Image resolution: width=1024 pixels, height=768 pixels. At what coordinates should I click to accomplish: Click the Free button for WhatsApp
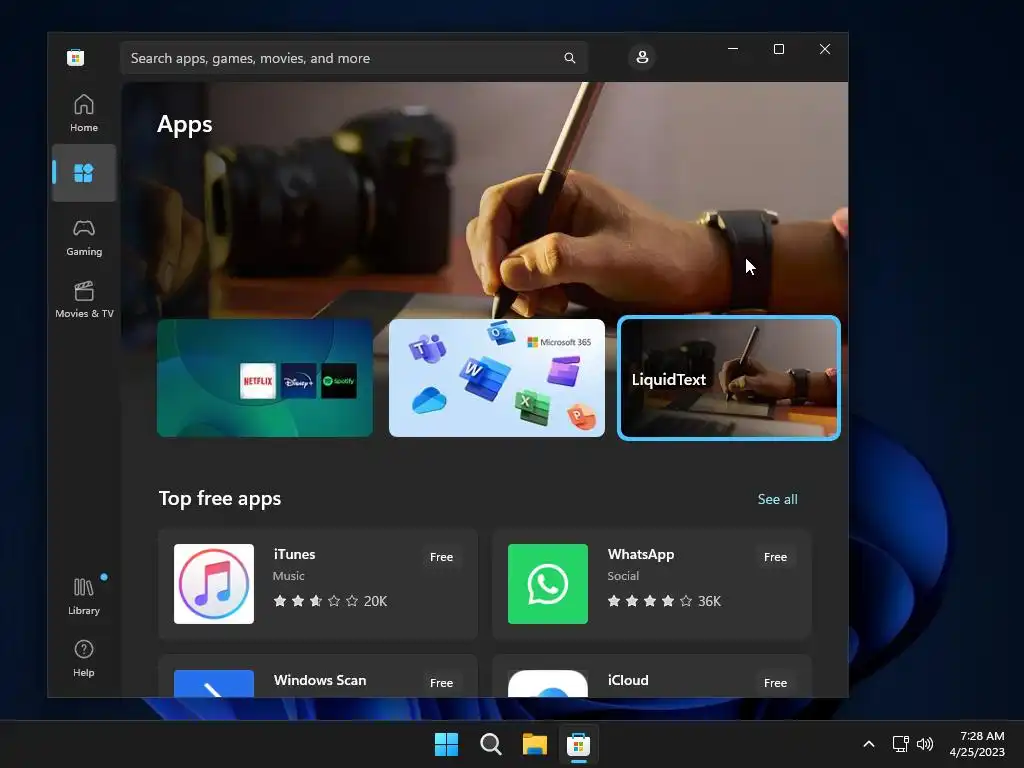click(775, 557)
